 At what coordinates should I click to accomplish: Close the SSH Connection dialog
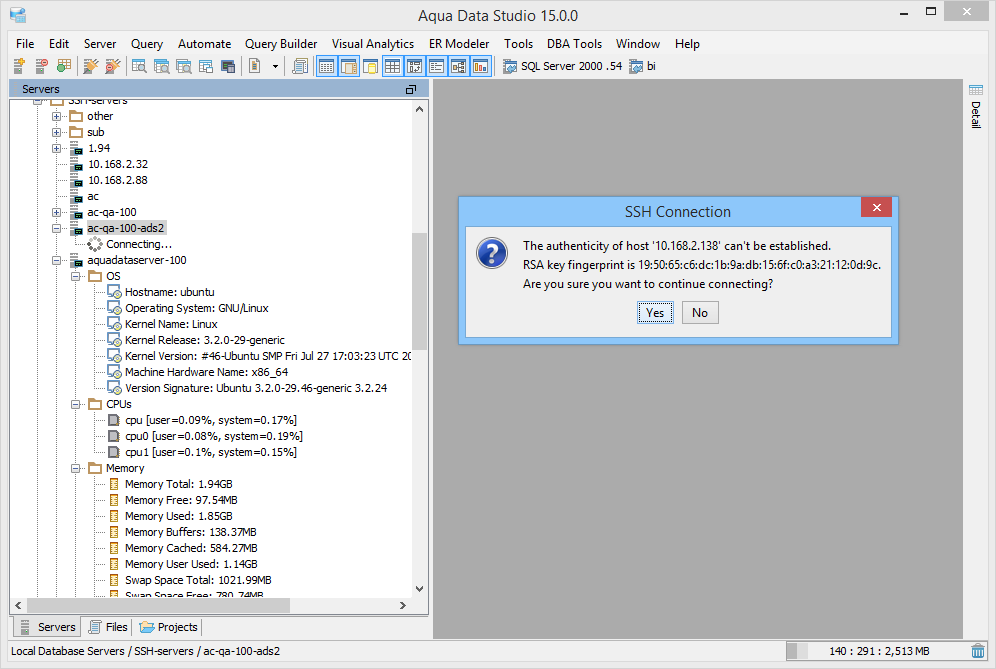point(877,207)
